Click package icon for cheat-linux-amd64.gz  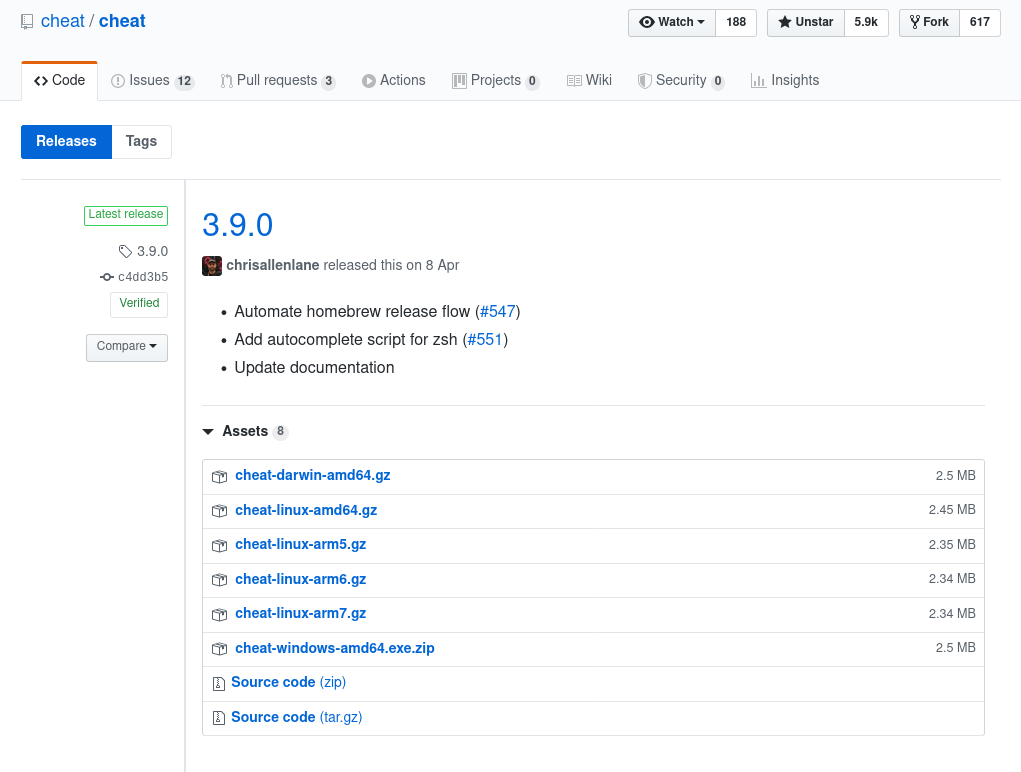(219, 511)
